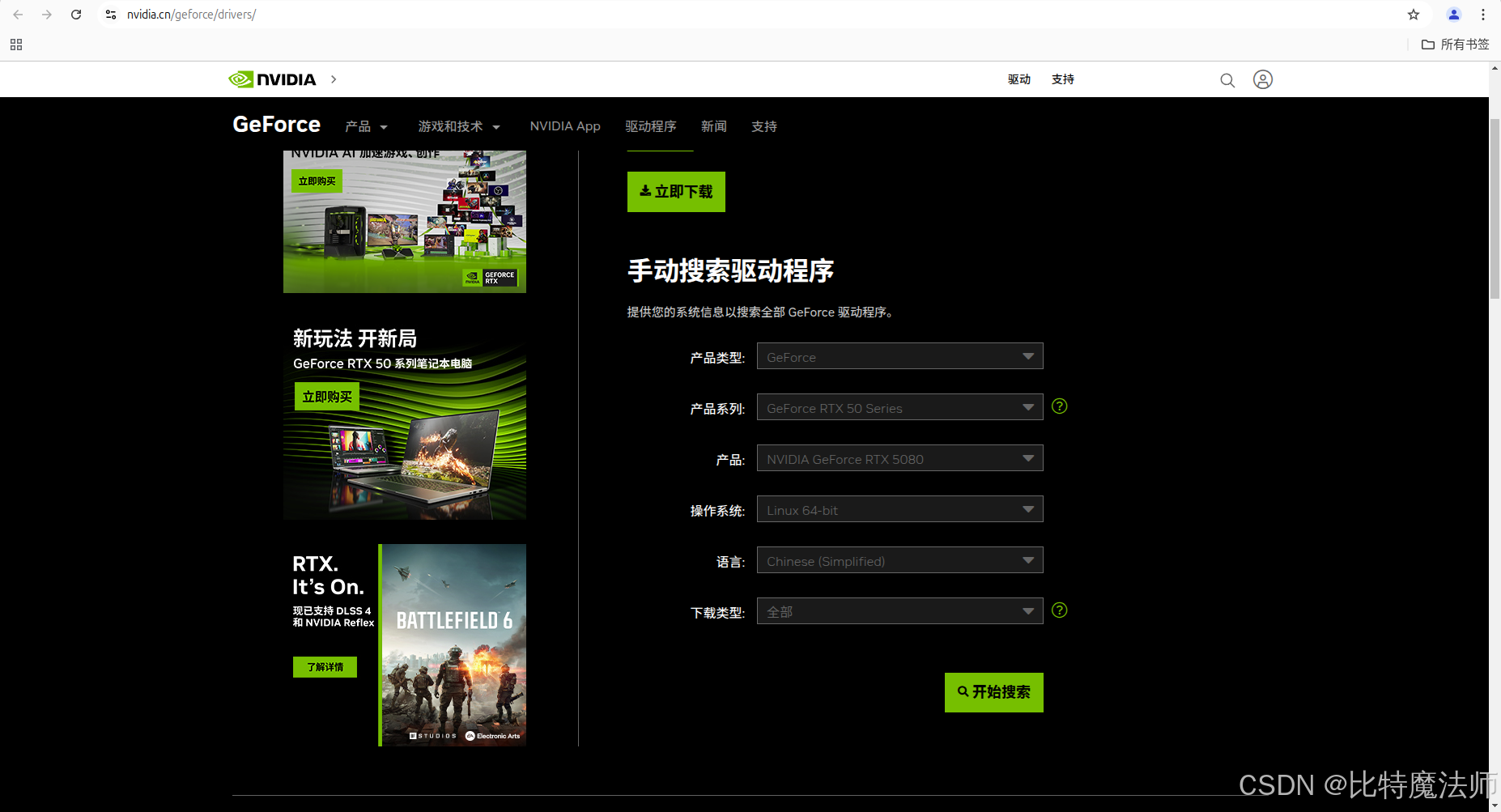Open the 语言 Chinese (Simplified) dropdown
The width and height of the screenshot is (1501, 812).
coord(899,560)
